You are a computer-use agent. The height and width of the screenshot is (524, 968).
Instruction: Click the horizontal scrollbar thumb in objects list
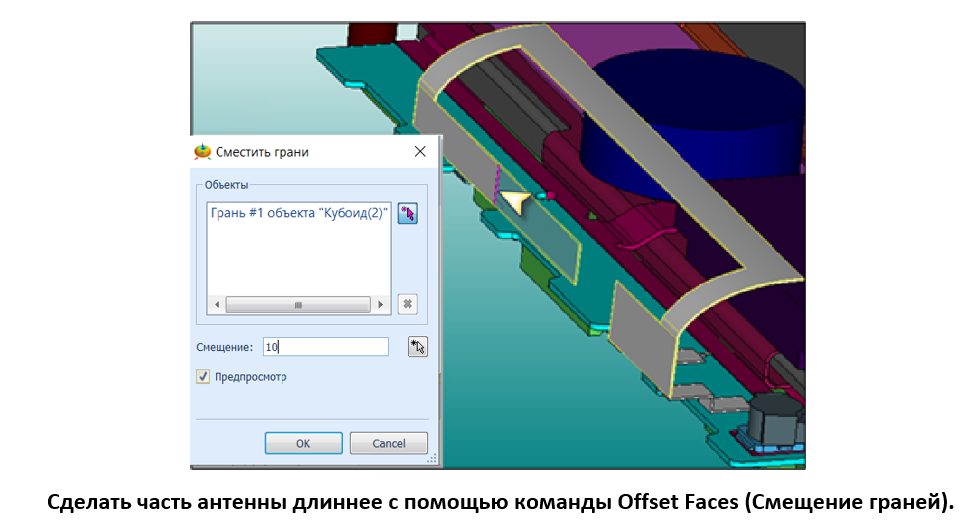296,304
